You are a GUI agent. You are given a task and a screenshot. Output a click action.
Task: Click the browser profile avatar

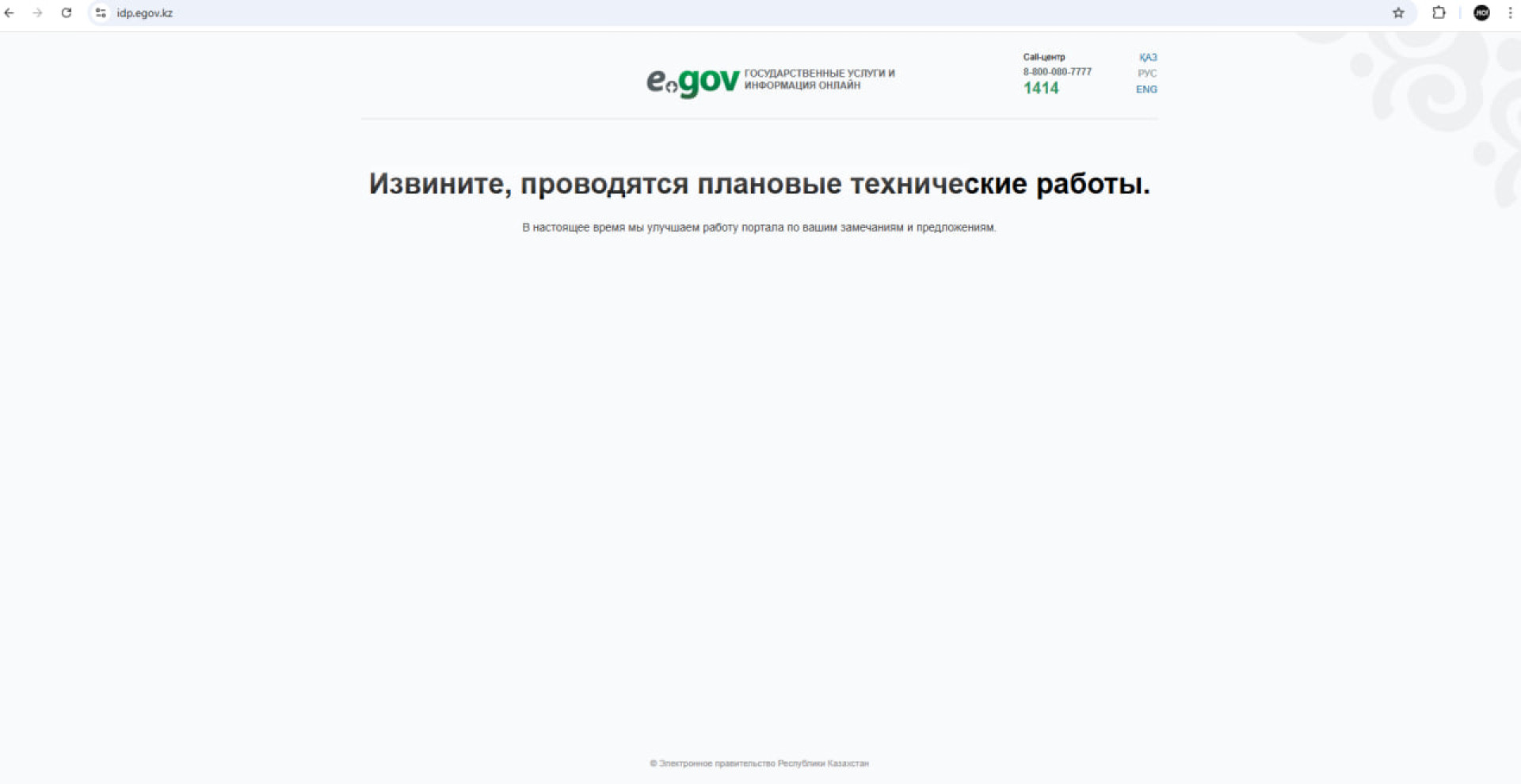click(1481, 13)
